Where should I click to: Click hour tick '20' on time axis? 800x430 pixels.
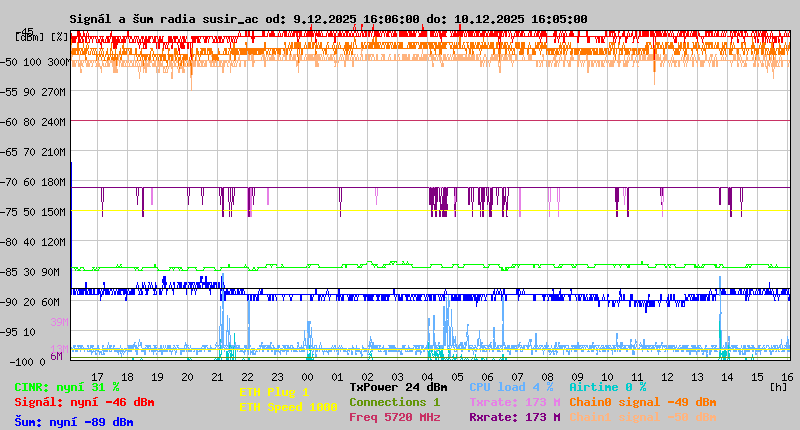tap(187, 377)
